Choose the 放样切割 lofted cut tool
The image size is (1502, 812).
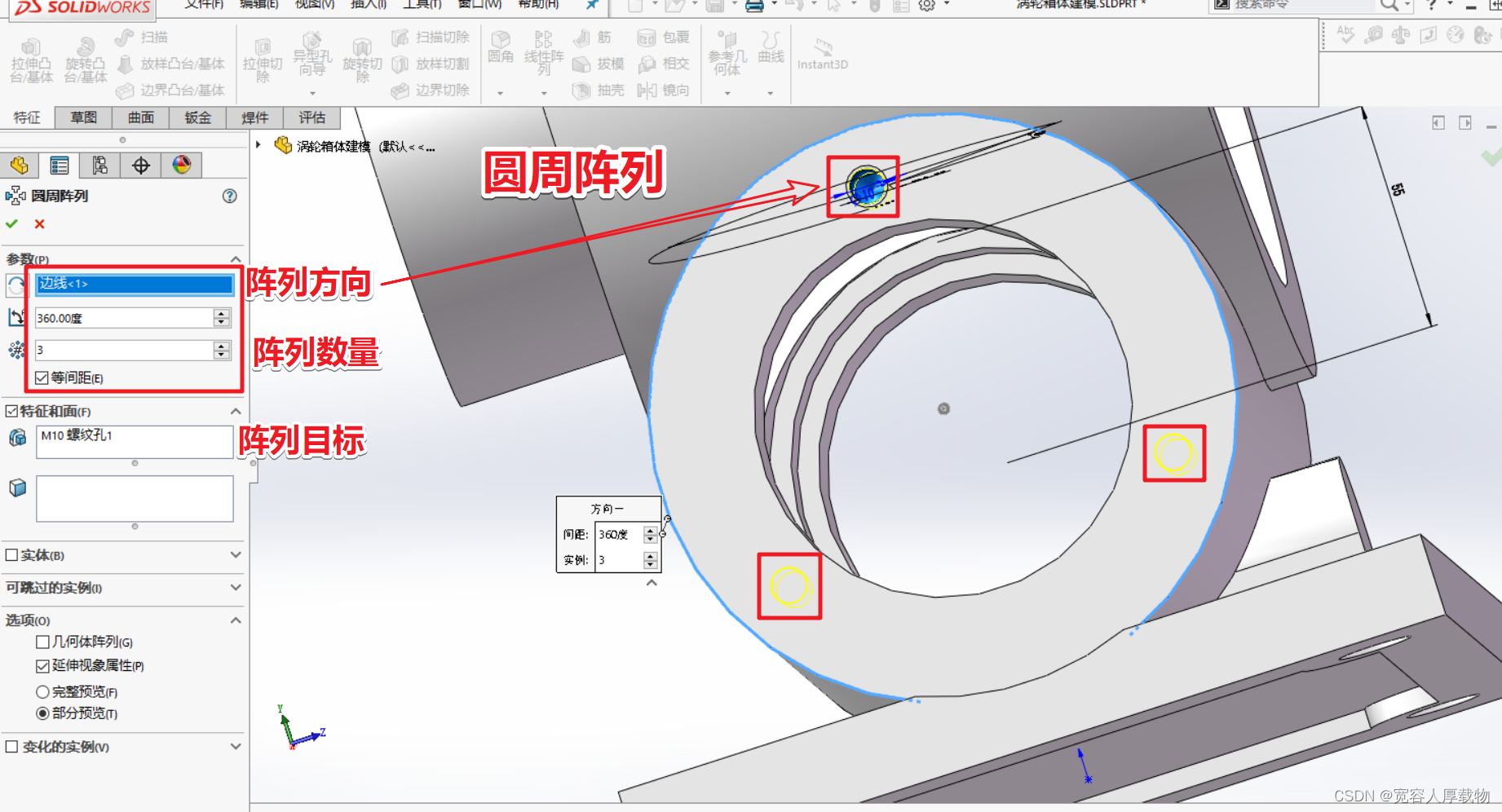pos(430,64)
